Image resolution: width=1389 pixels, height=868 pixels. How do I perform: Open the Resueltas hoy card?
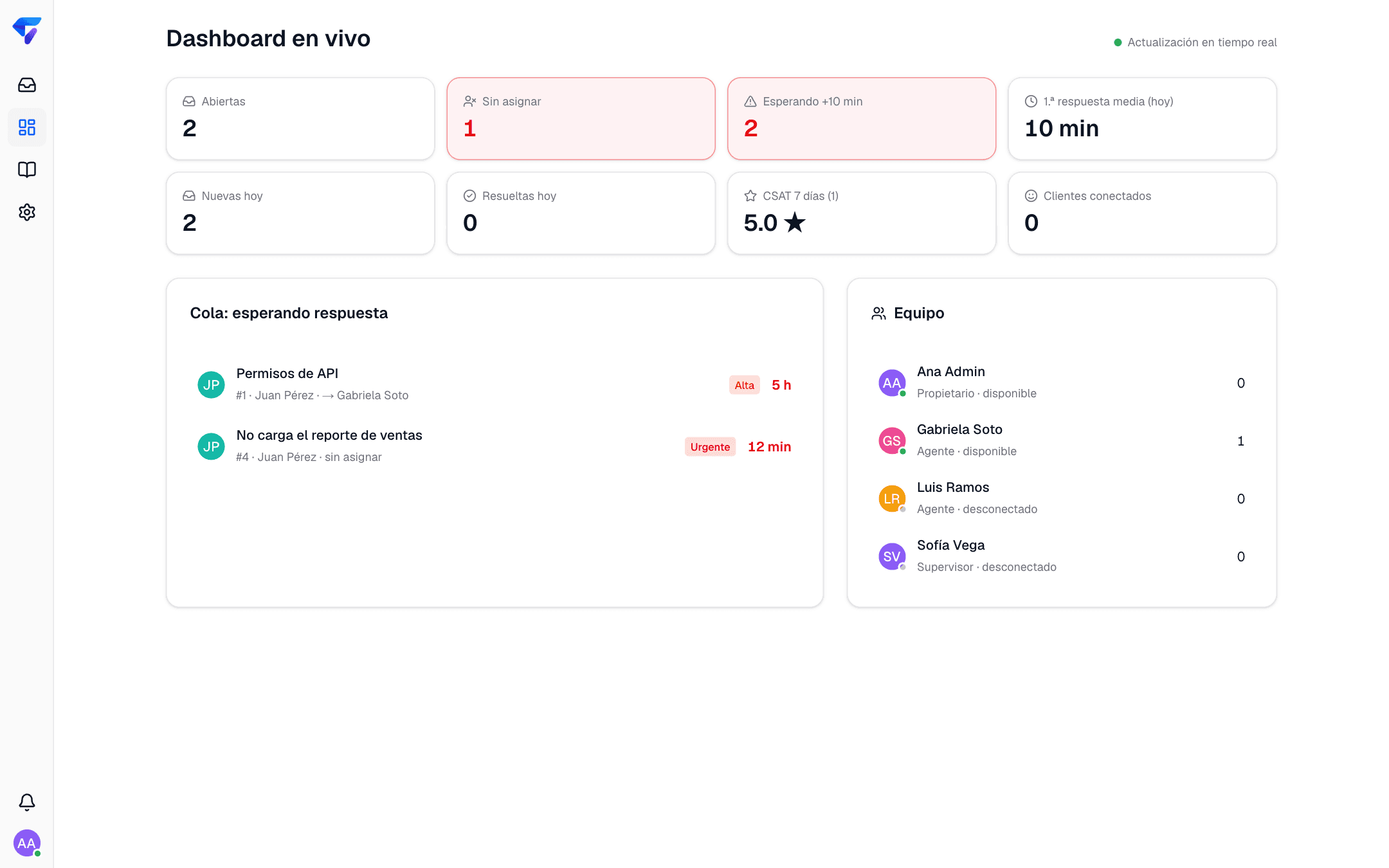click(581, 213)
